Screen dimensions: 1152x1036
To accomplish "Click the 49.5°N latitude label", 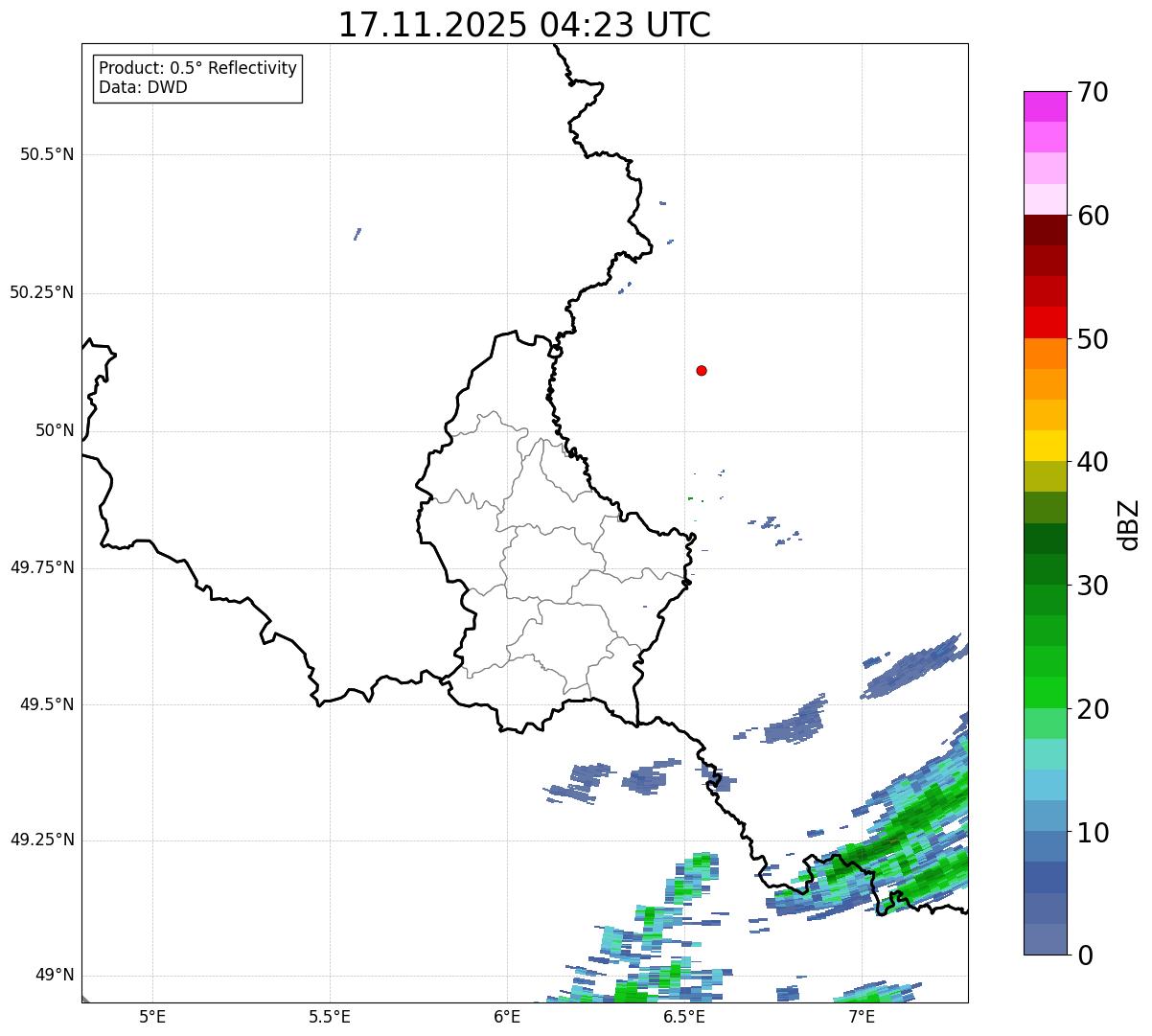I will click(46, 704).
